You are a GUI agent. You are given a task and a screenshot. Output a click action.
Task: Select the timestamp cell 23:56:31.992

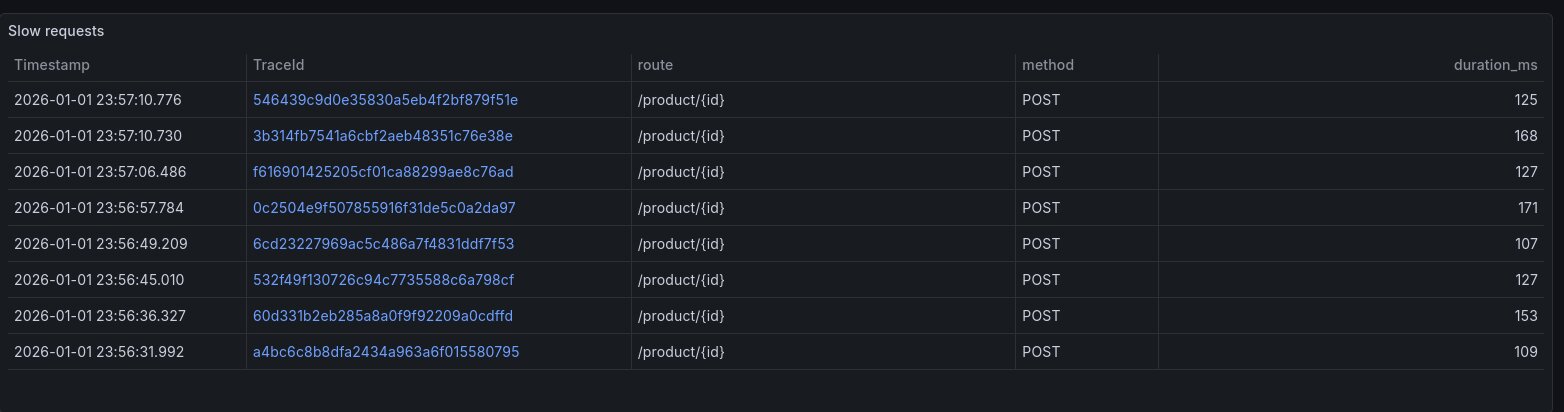99,352
